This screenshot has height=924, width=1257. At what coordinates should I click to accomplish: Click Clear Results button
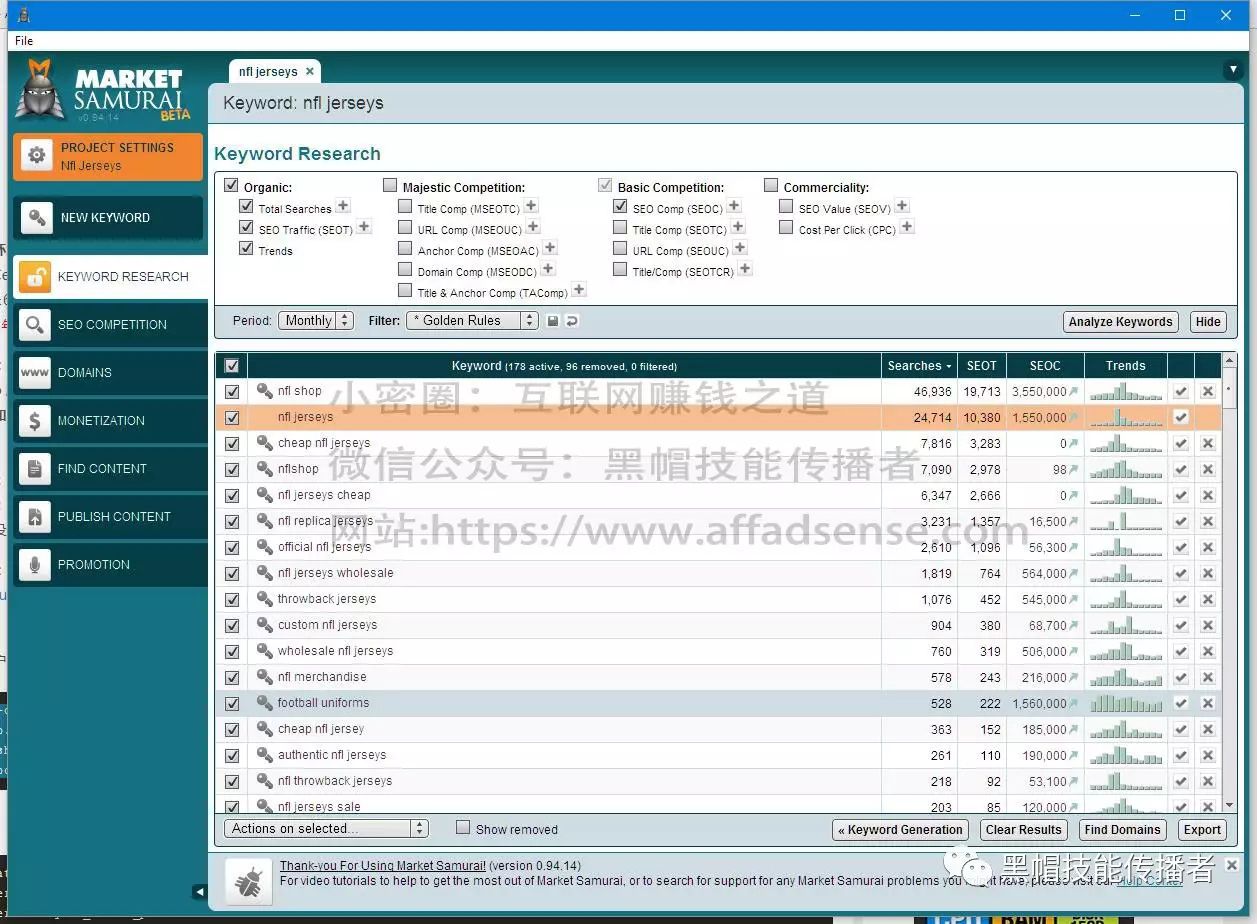coord(1023,830)
